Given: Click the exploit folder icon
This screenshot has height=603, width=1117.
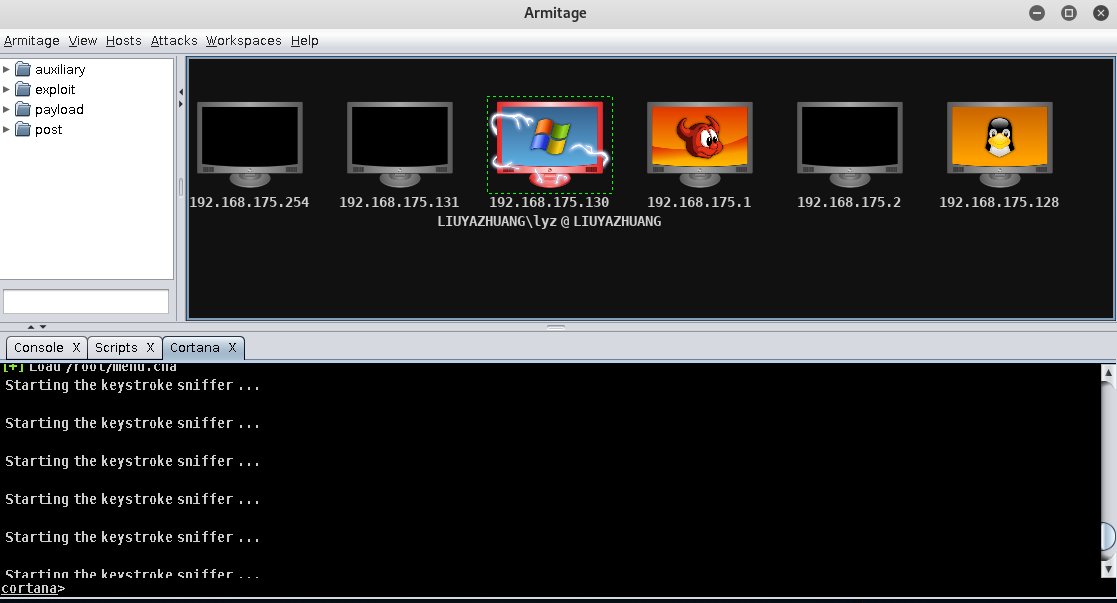Looking at the screenshot, I should point(24,89).
